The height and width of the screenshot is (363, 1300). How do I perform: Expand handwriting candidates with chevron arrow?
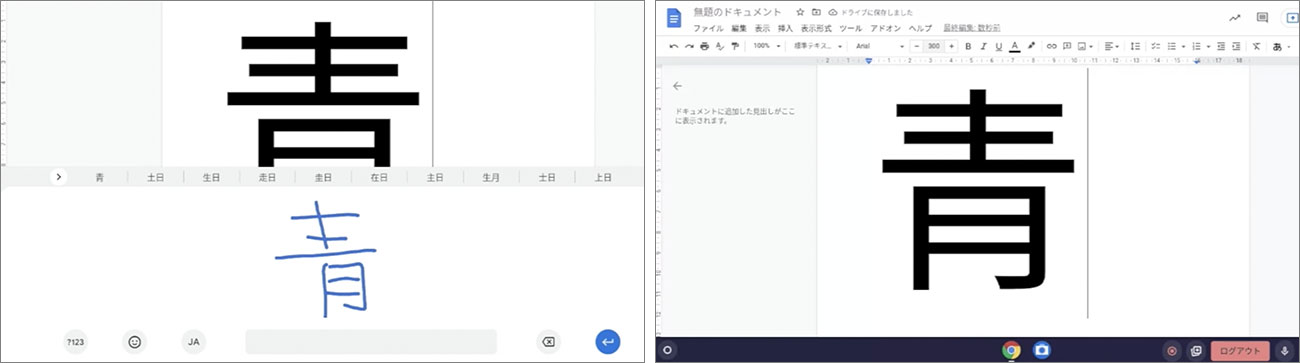click(x=59, y=177)
